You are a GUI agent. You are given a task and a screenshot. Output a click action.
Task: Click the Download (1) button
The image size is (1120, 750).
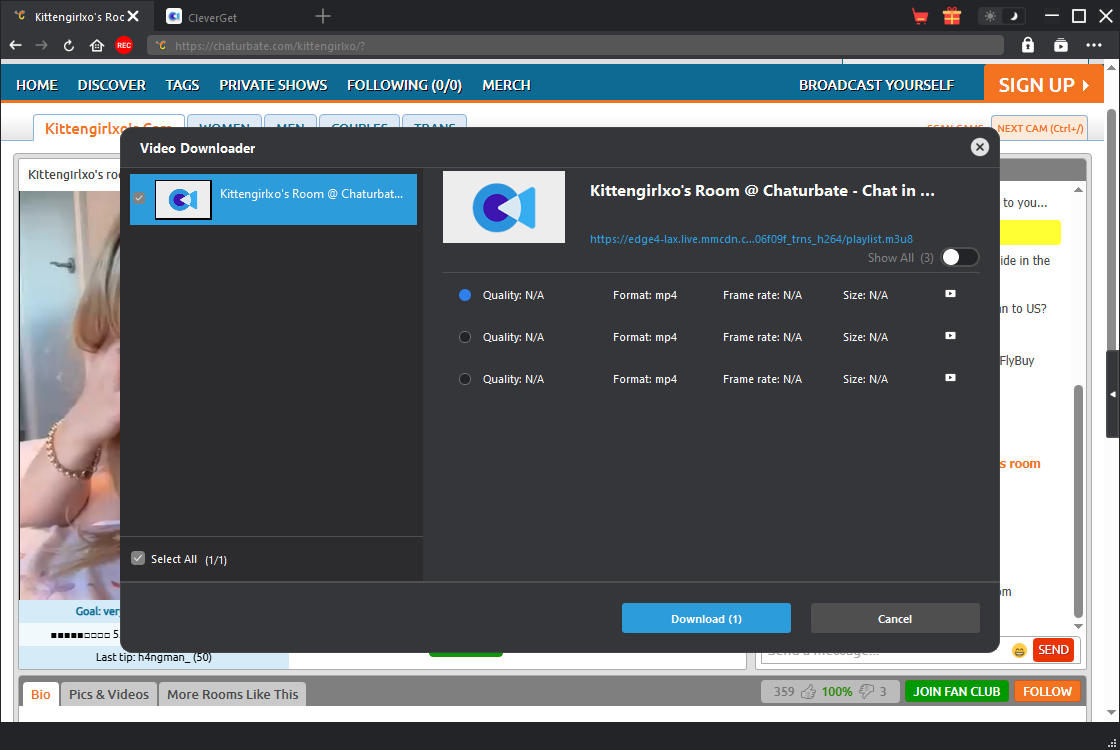click(x=706, y=619)
